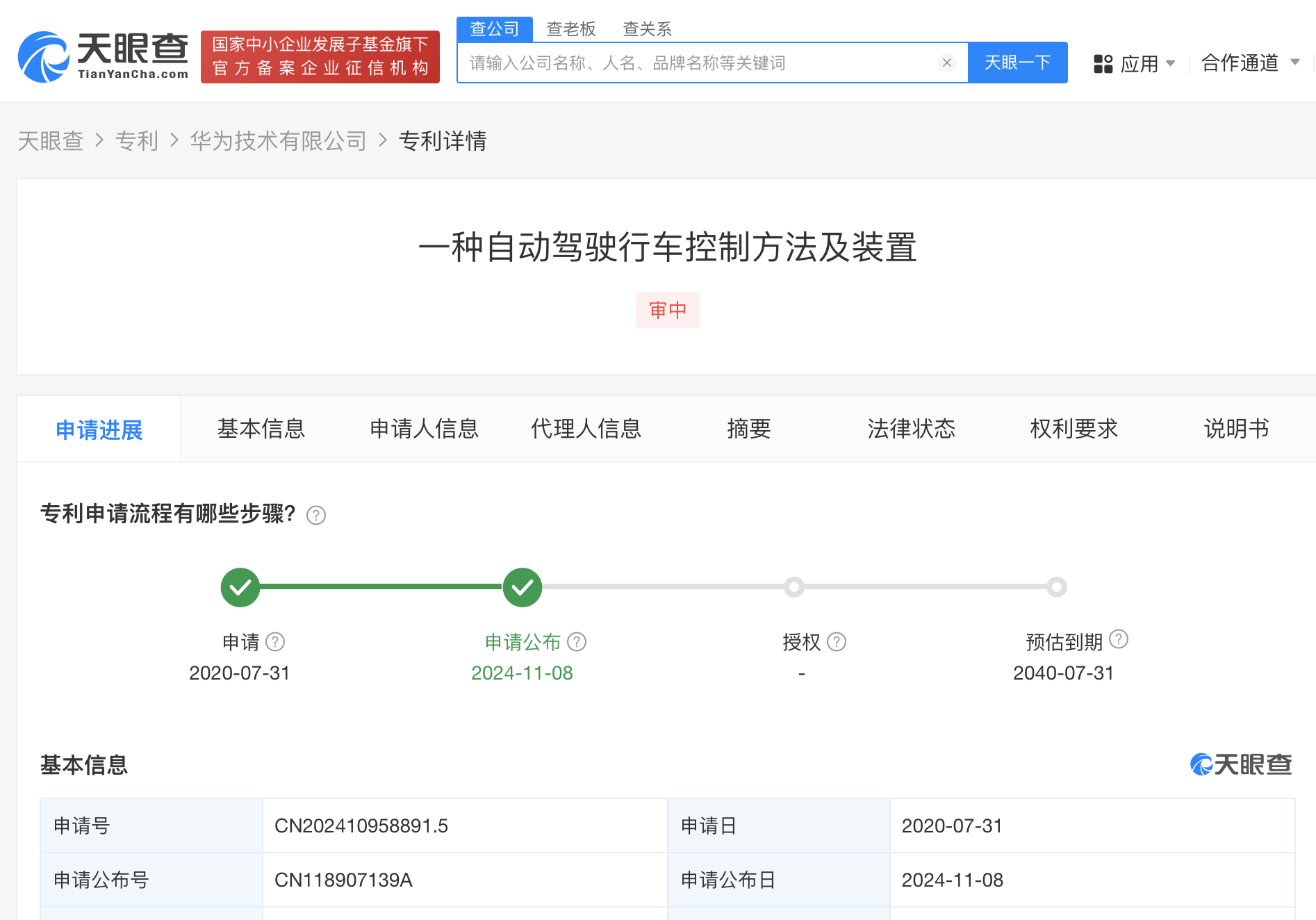Open the 天眼查 breadcrumb link

tap(51, 141)
